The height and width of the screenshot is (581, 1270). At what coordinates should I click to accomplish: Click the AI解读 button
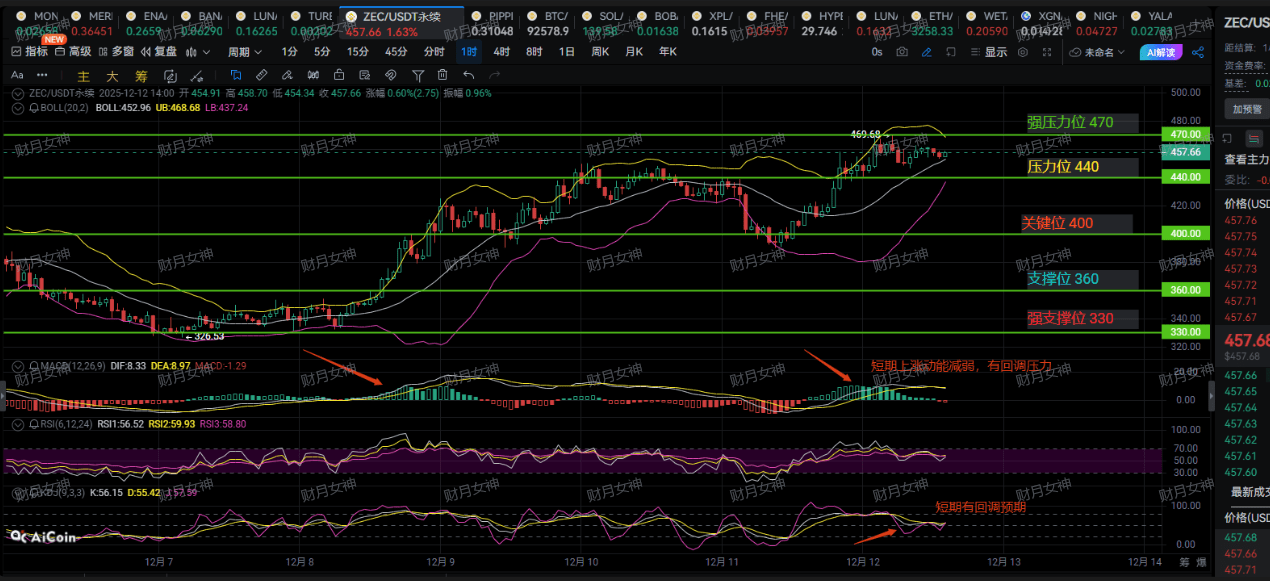coord(1160,52)
